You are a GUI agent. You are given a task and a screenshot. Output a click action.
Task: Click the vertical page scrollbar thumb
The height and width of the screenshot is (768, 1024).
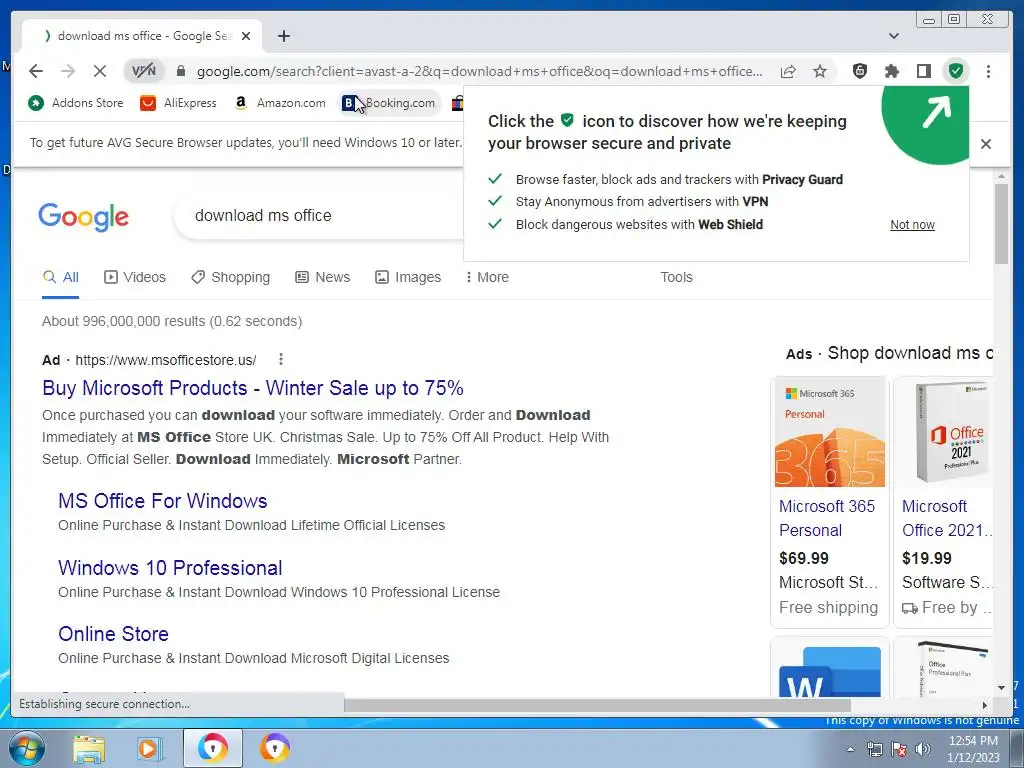pyautogui.click(x=1001, y=223)
